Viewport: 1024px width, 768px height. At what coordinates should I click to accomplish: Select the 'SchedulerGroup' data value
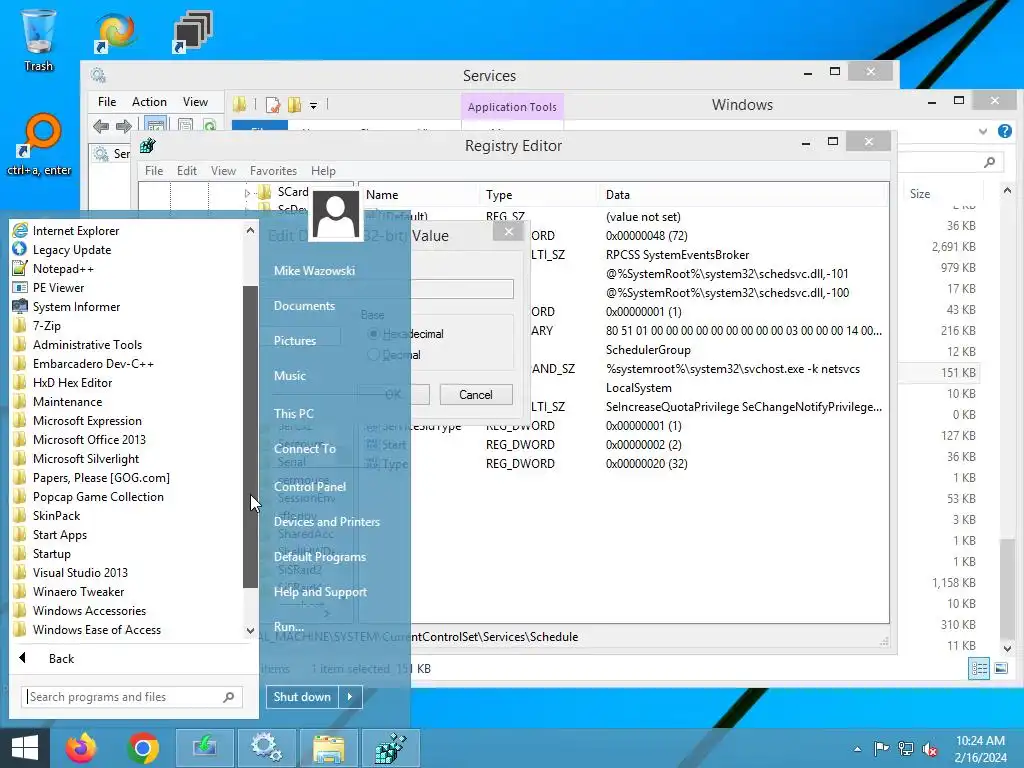click(x=648, y=349)
